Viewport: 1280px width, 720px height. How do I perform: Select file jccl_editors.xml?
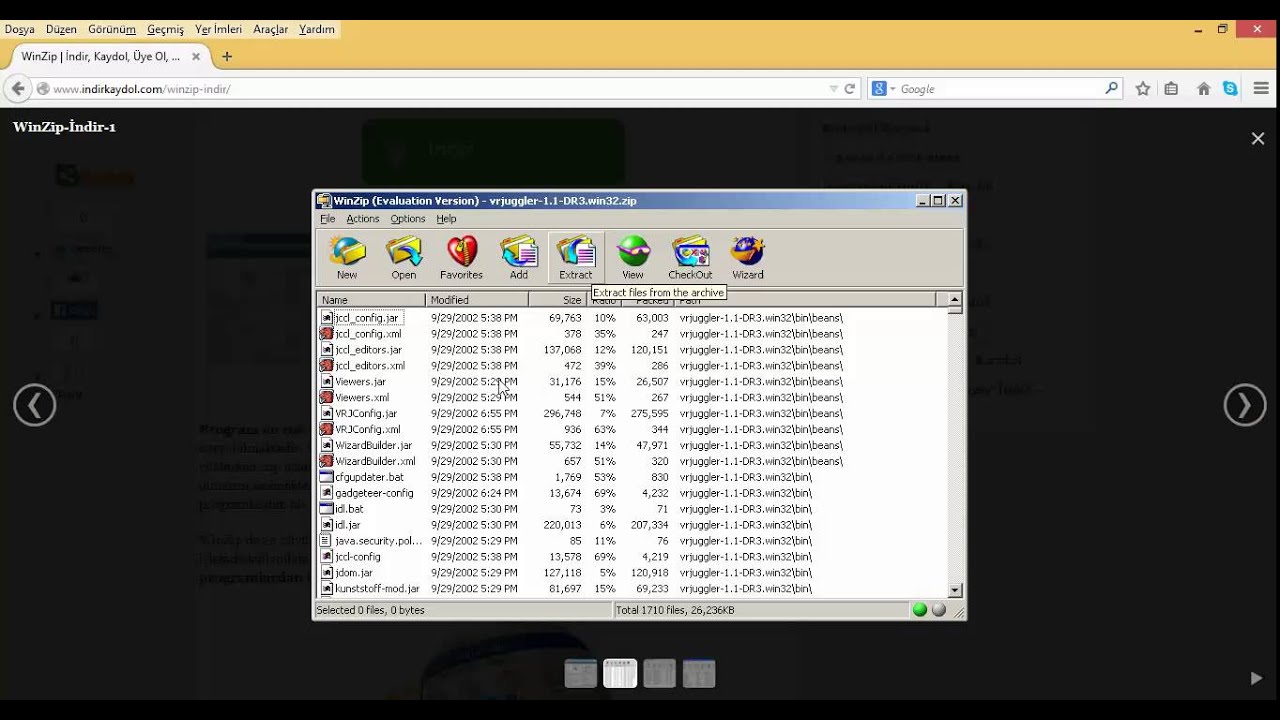click(362, 366)
